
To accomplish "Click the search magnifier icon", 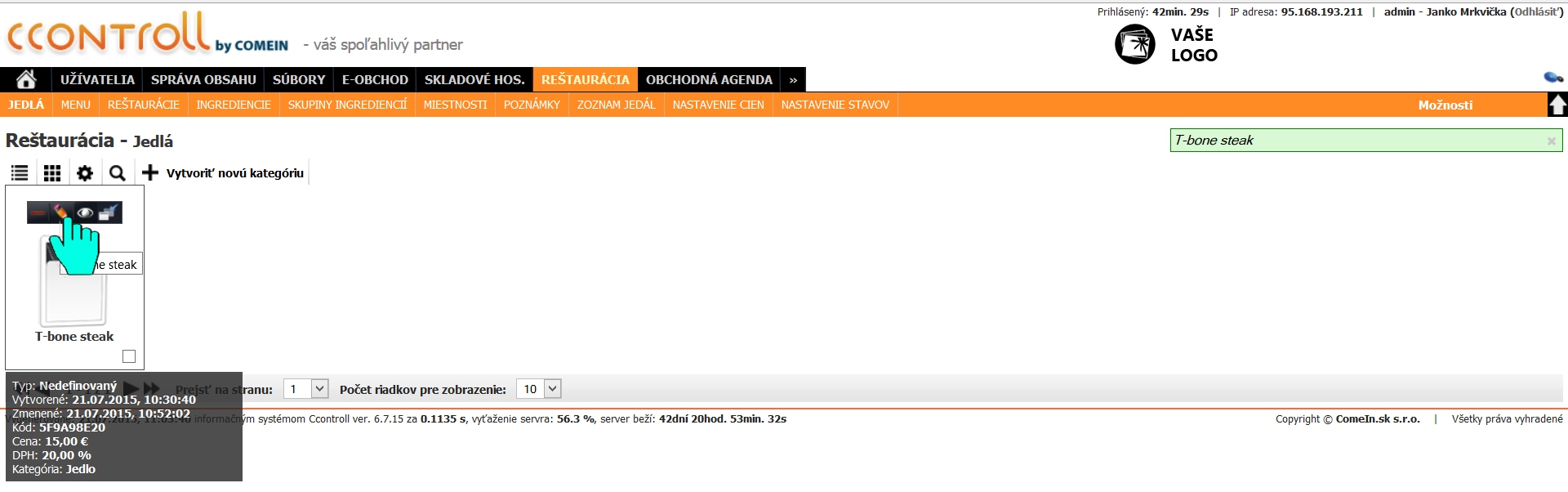I will (x=118, y=173).
